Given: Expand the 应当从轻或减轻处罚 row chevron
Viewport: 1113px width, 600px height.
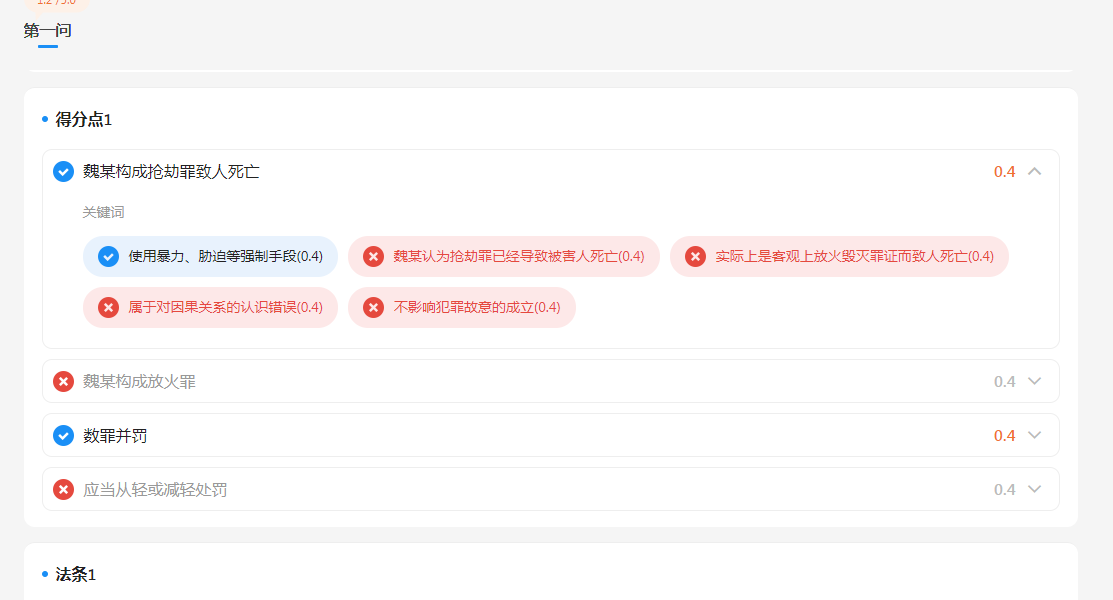Looking at the screenshot, I should (x=1035, y=489).
